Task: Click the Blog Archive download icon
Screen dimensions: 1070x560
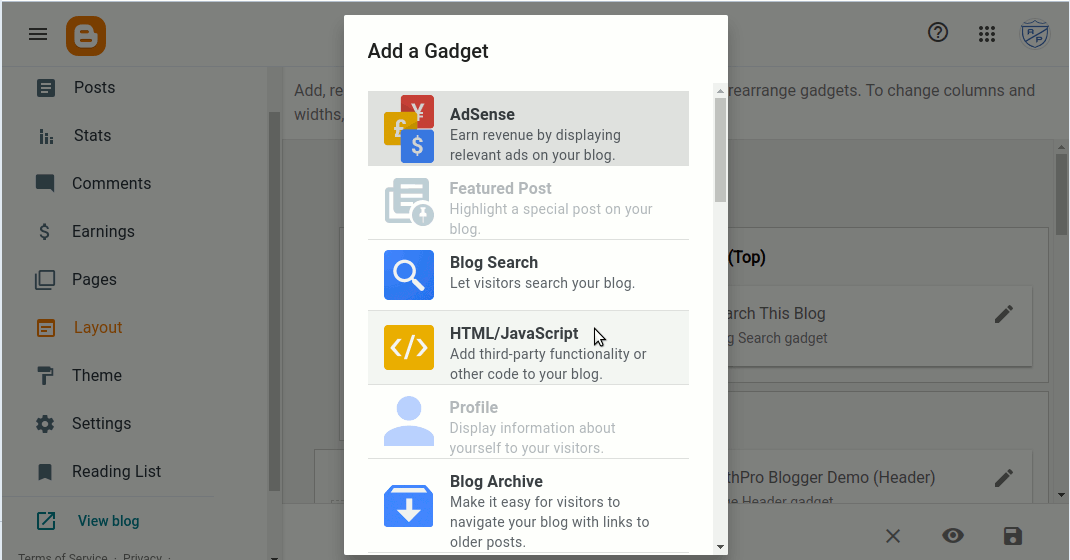Action: 409,505
